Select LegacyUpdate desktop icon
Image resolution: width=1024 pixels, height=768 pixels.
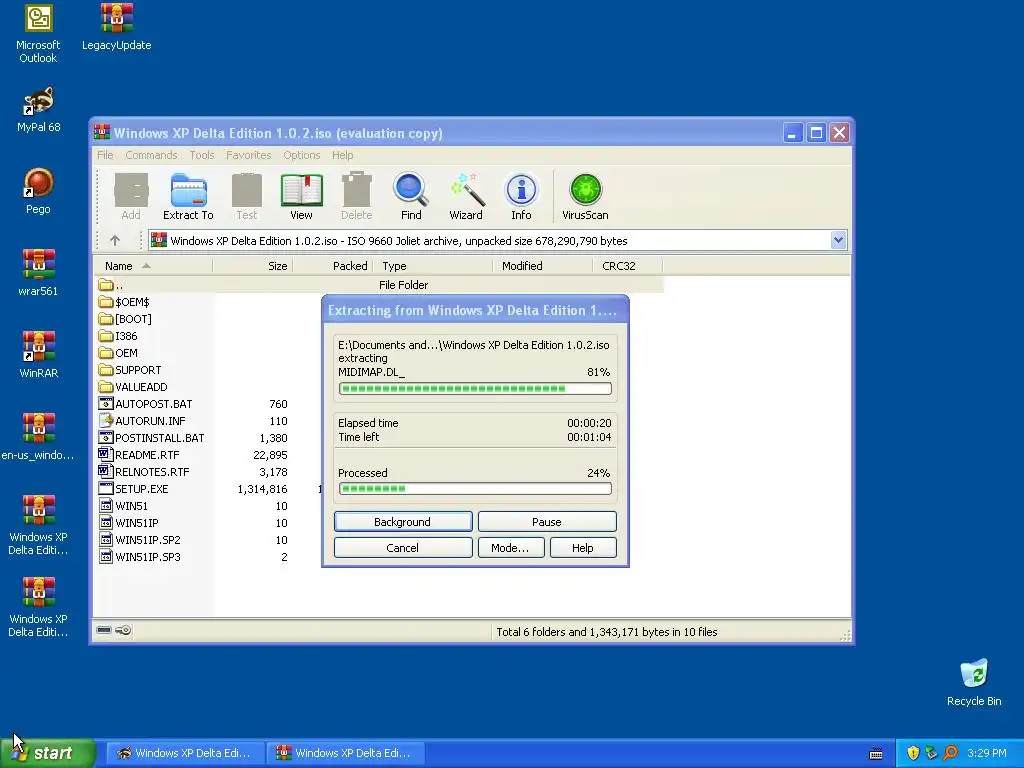116,27
